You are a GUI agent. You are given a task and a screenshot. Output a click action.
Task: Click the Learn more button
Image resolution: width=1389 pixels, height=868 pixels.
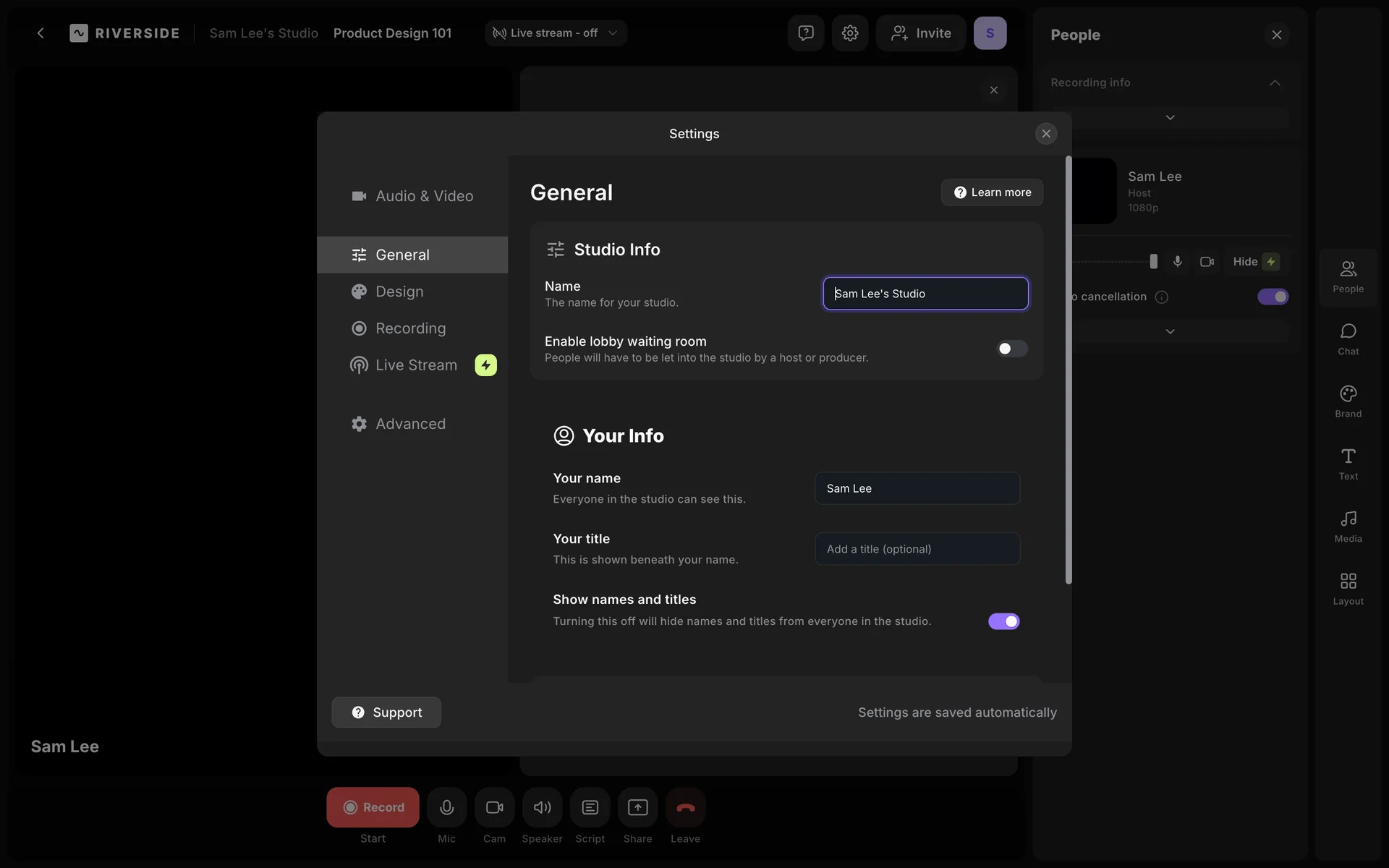(992, 192)
